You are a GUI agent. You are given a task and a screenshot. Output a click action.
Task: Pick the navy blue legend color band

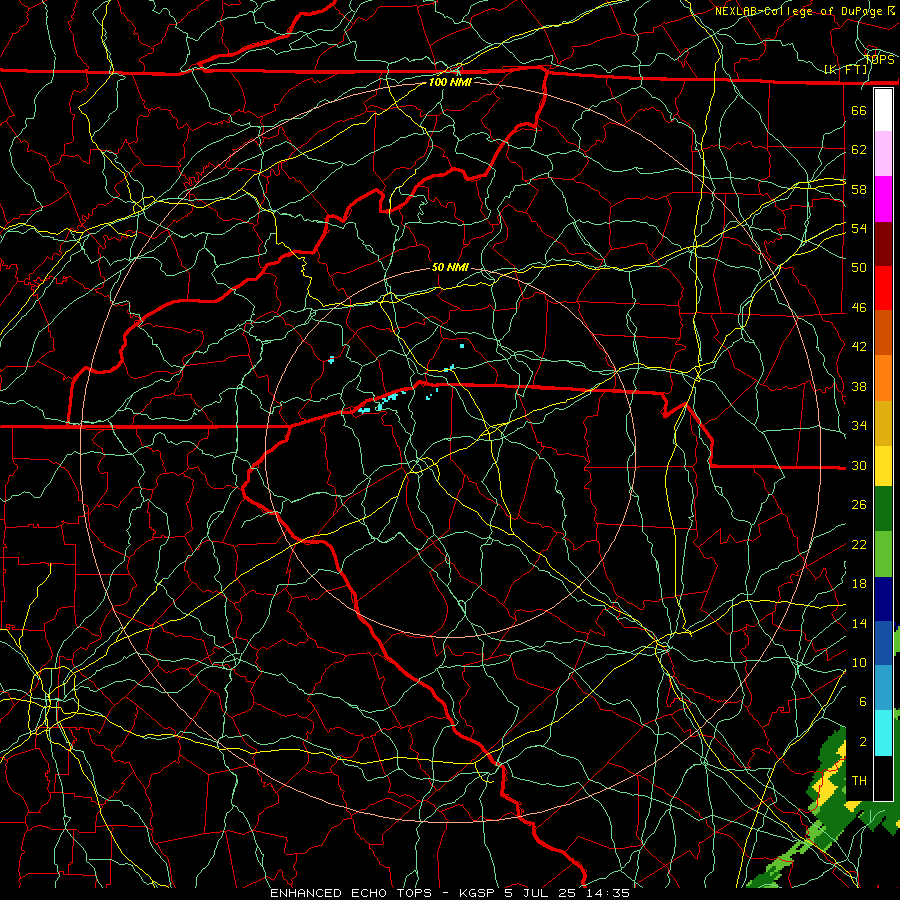click(x=883, y=599)
